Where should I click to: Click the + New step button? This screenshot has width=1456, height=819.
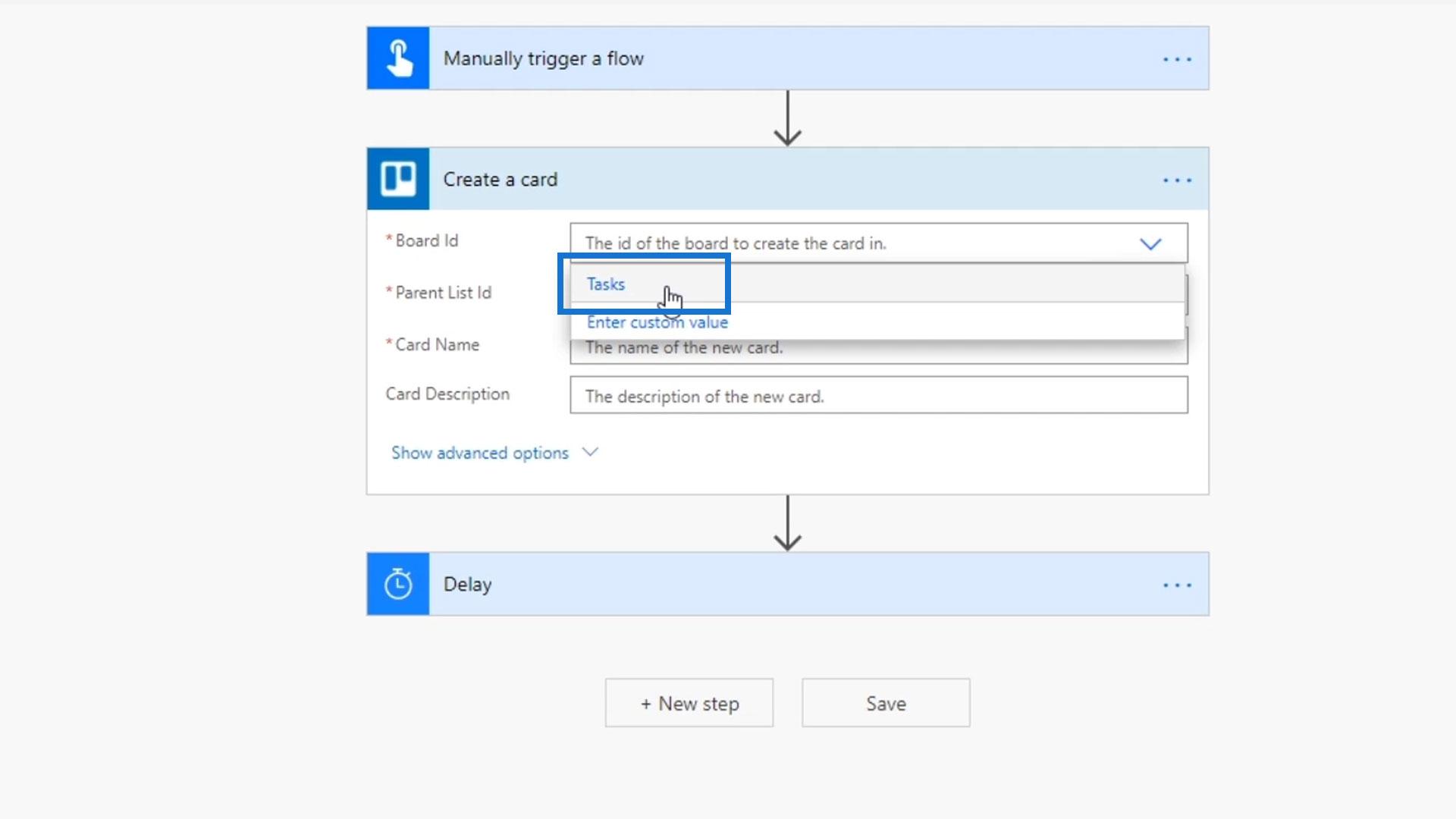pos(689,703)
